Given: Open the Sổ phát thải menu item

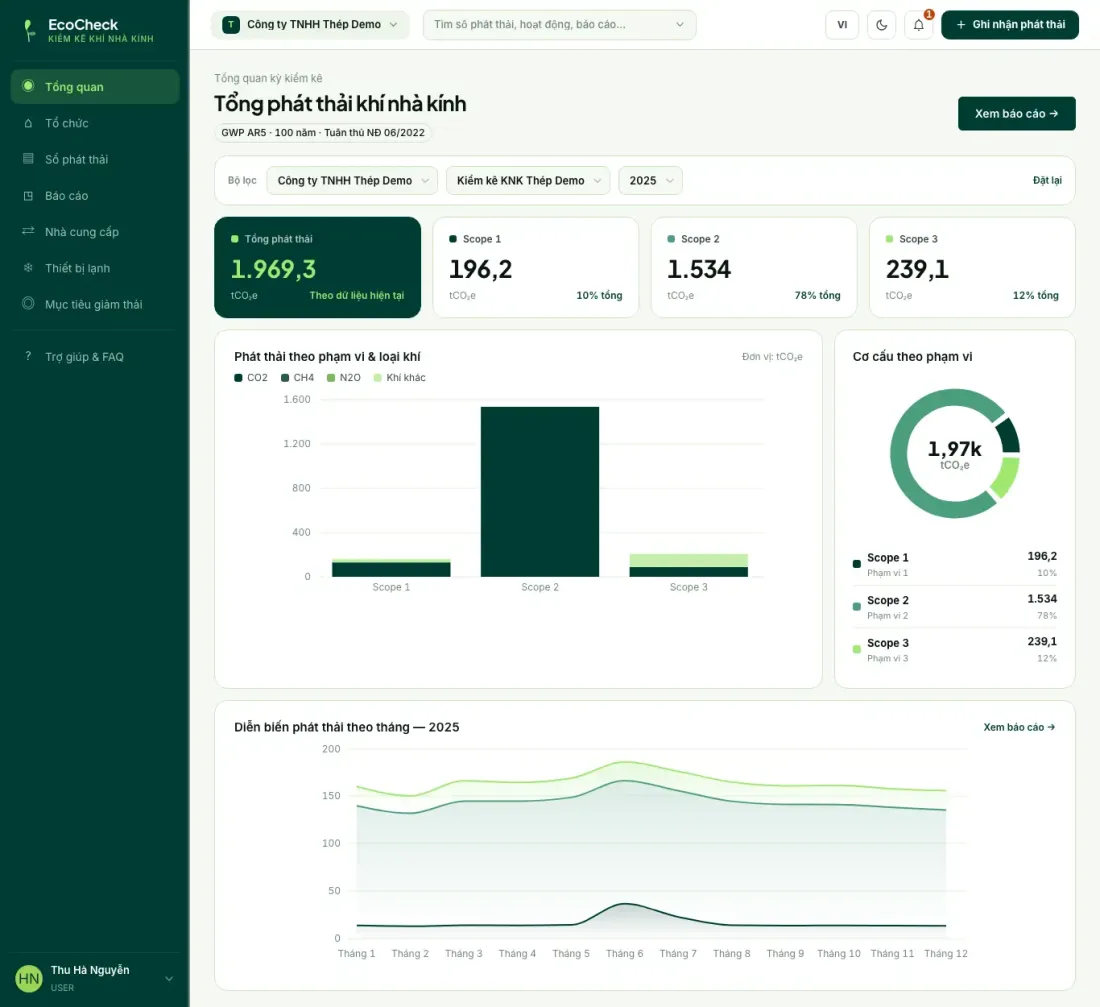Looking at the screenshot, I should (95, 159).
